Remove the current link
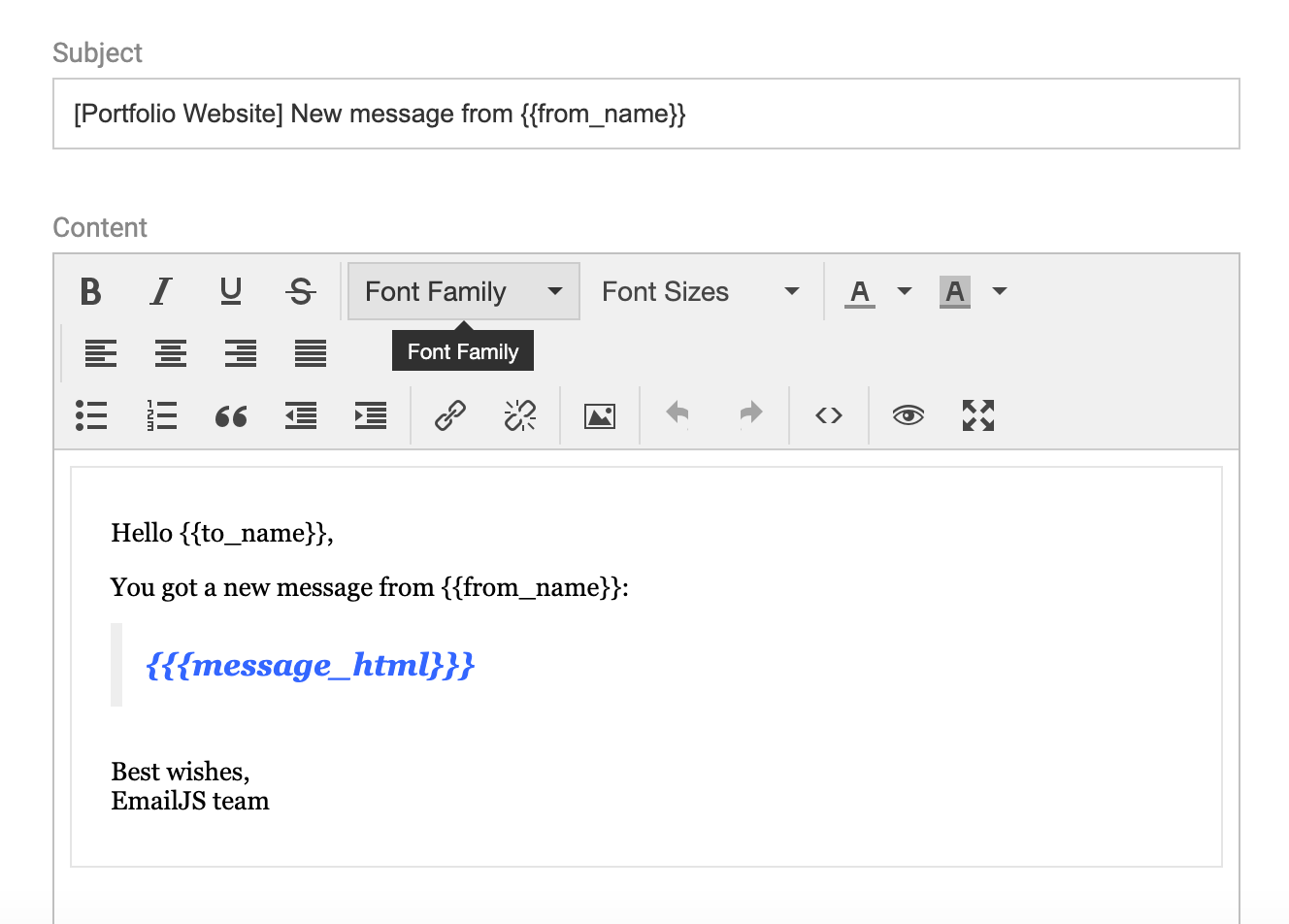1289x924 pixels. (x=520, y=415)
